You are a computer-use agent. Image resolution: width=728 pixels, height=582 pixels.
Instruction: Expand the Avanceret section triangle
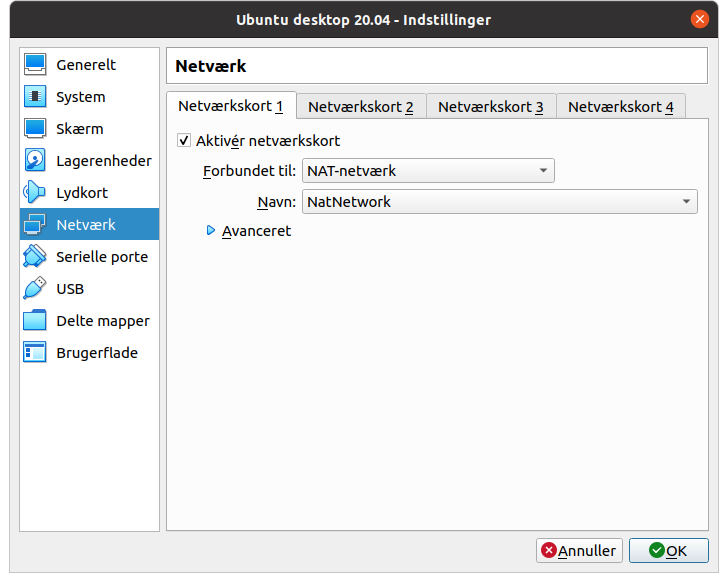point(211,230)
